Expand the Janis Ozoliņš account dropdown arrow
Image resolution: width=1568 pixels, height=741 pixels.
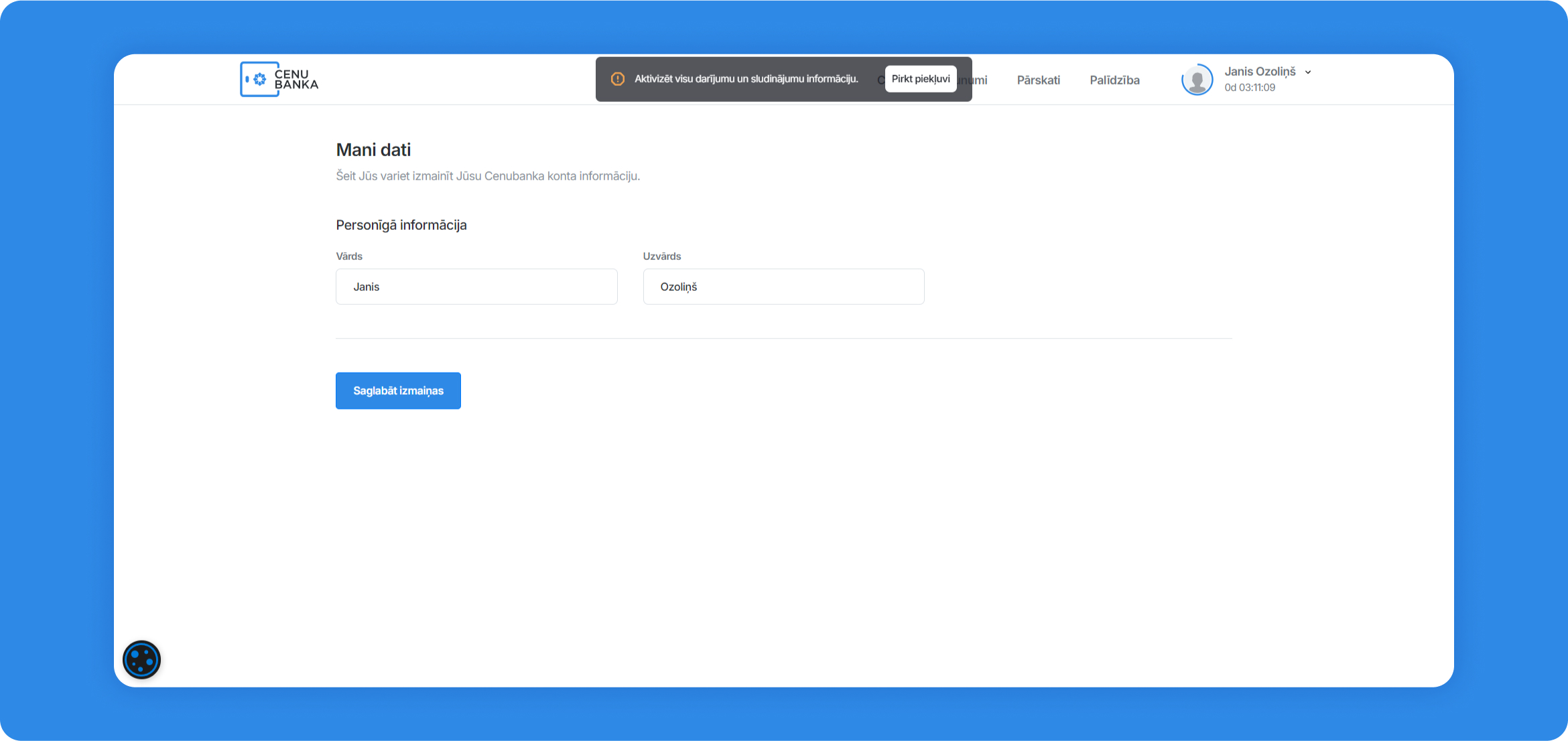1308,72
